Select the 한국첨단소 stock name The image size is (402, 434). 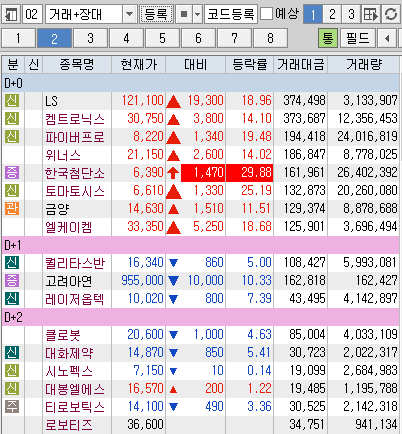75,173
